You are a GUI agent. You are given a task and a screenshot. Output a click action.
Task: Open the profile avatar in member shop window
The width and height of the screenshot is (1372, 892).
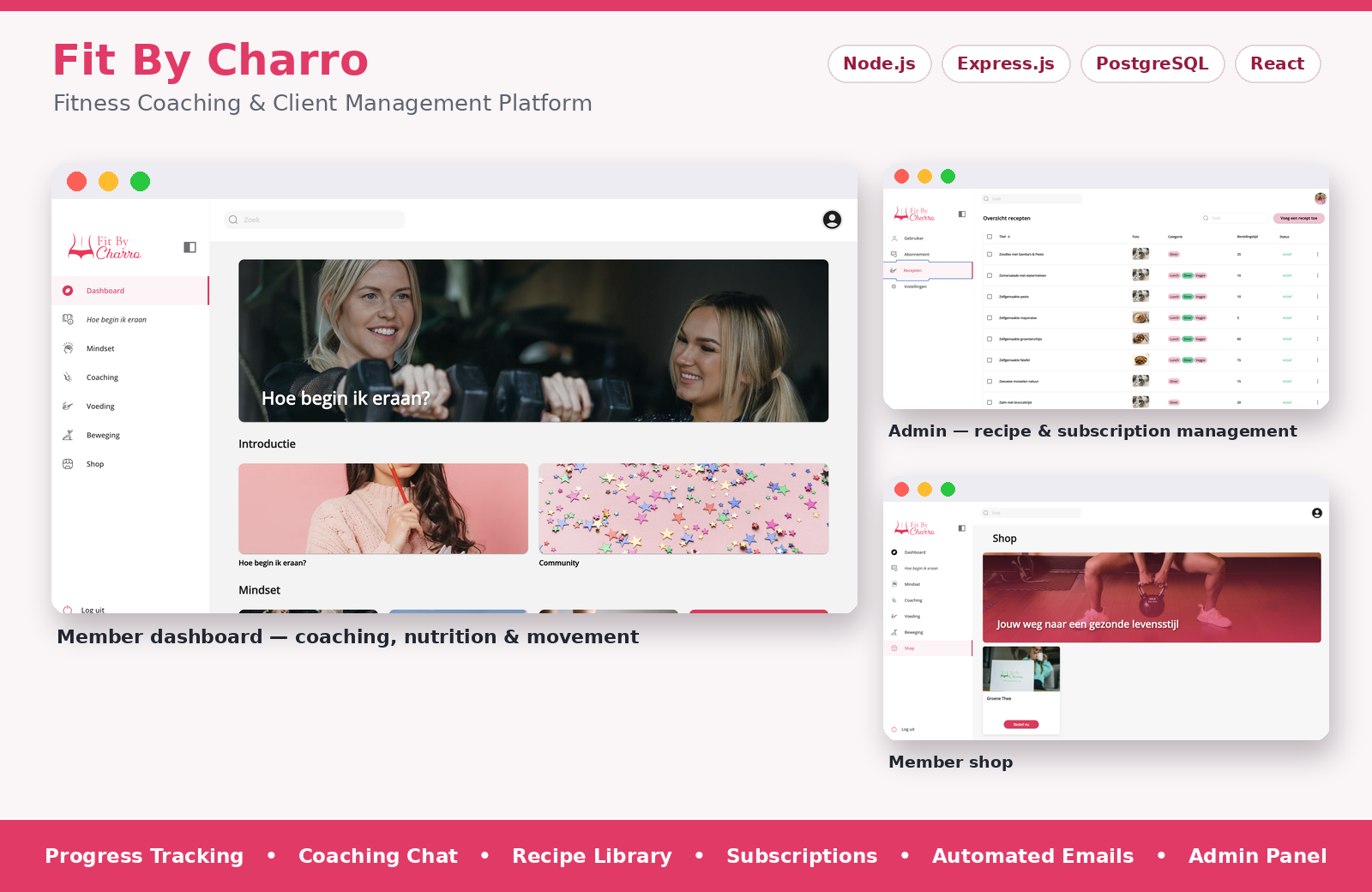click(x=1317, y=513)
